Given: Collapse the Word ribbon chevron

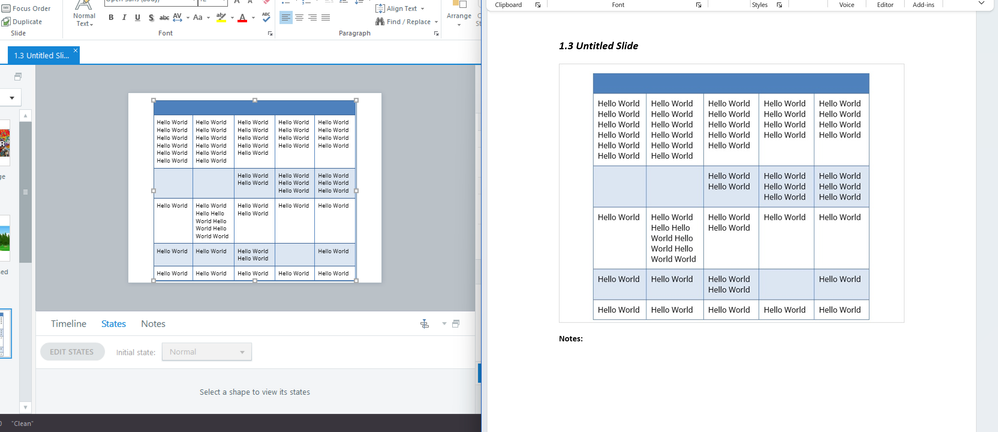Looking at the screenshot, I should pyautogui.click(x=981, y=3).
